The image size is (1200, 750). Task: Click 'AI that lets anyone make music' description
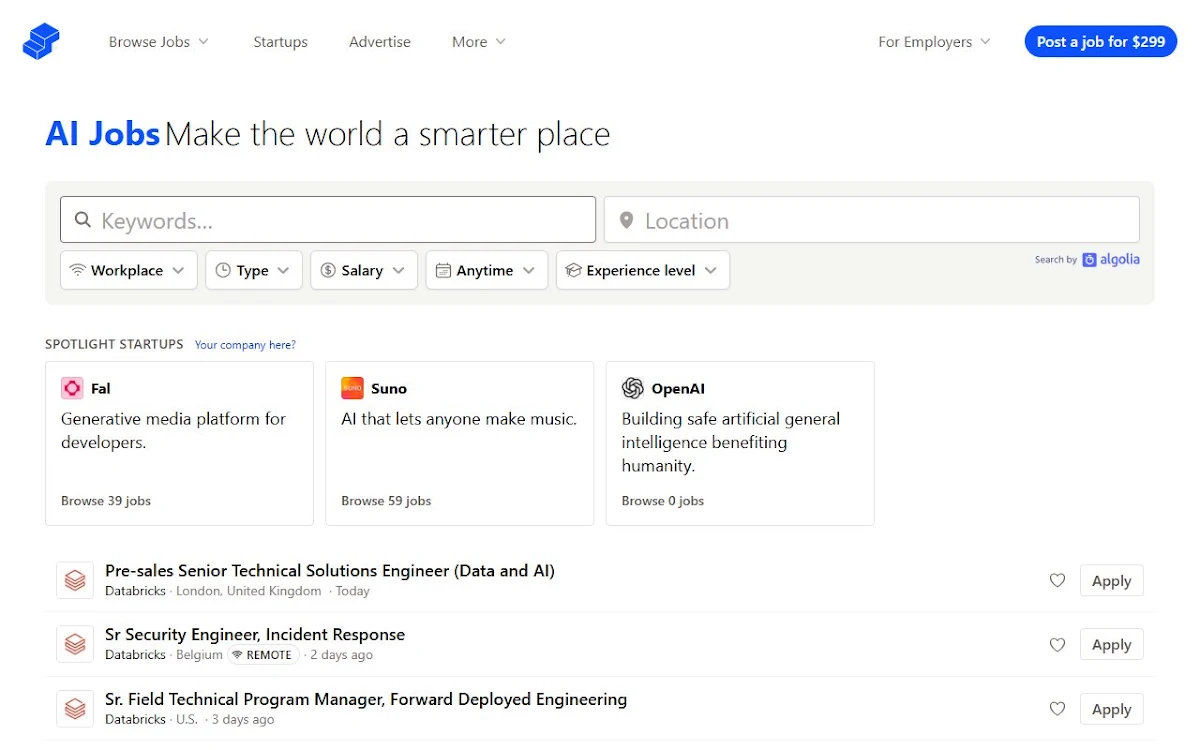[x=459, y=419]
